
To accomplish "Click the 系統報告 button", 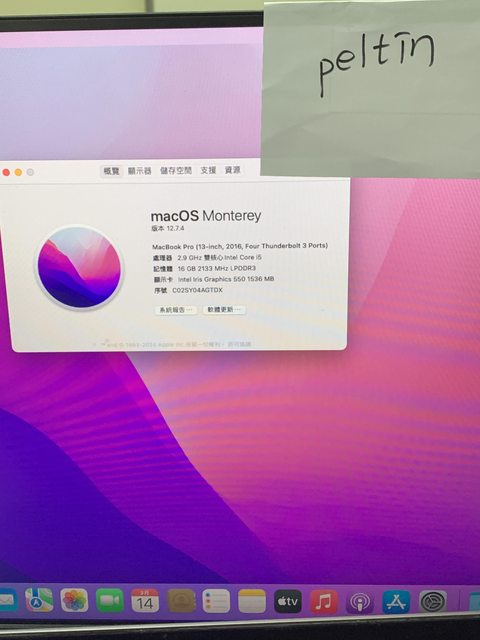I will pos(176,310).
